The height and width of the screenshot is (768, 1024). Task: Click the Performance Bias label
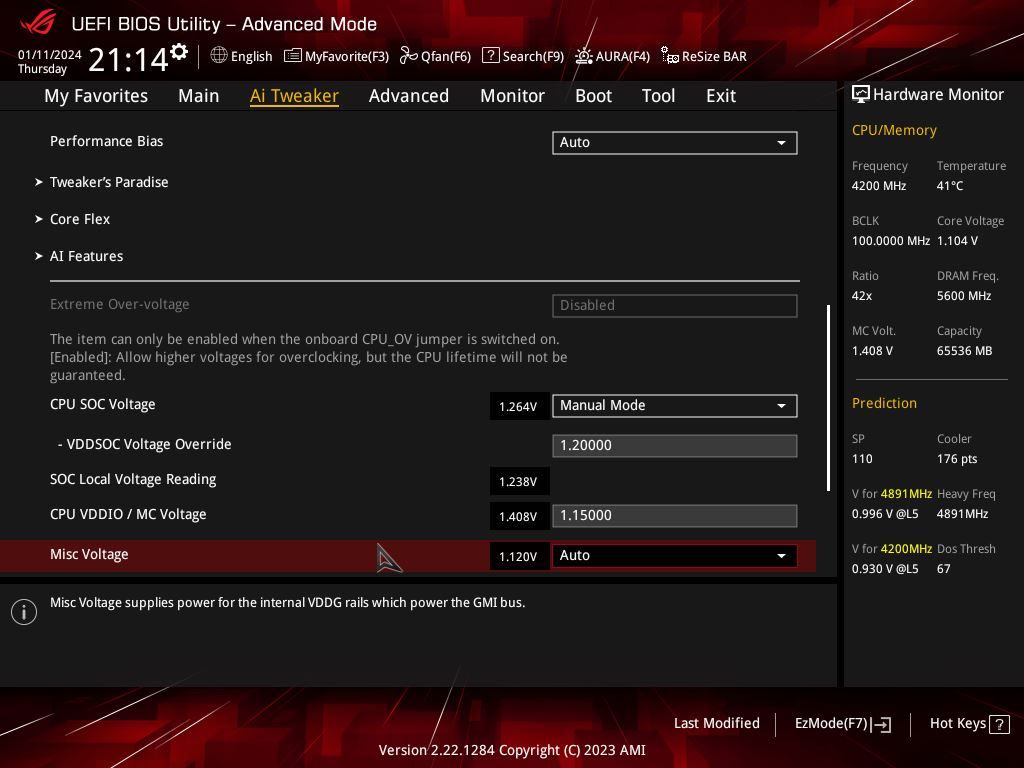106,141
